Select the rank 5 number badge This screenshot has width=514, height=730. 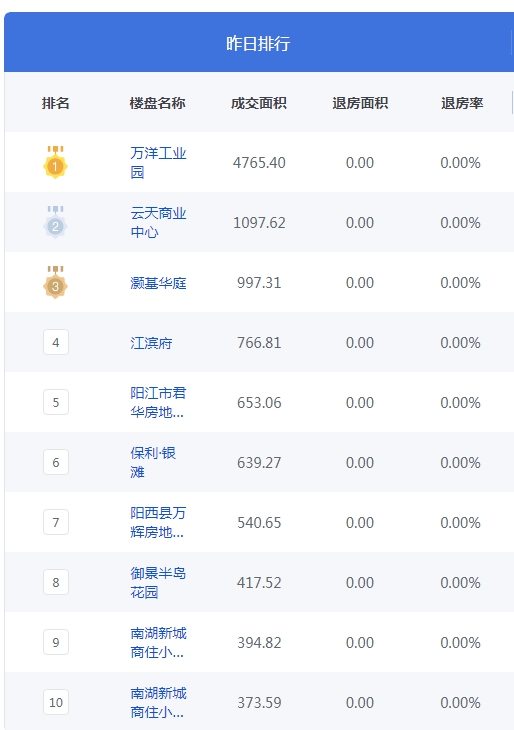point(56,402)
